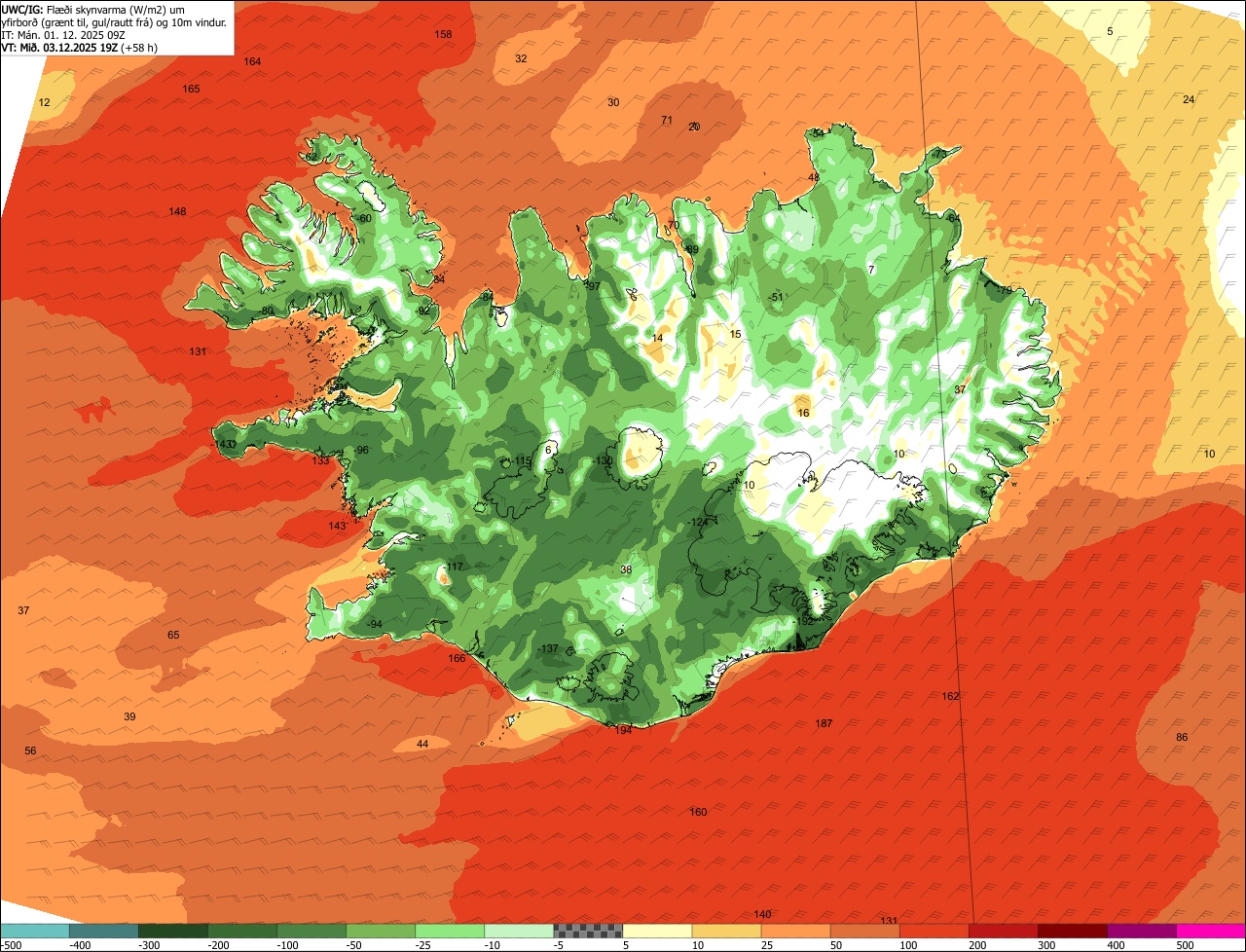Click the map value 56 at the lower left edge
Viewport: 1246px width, 952px height.
30,751
